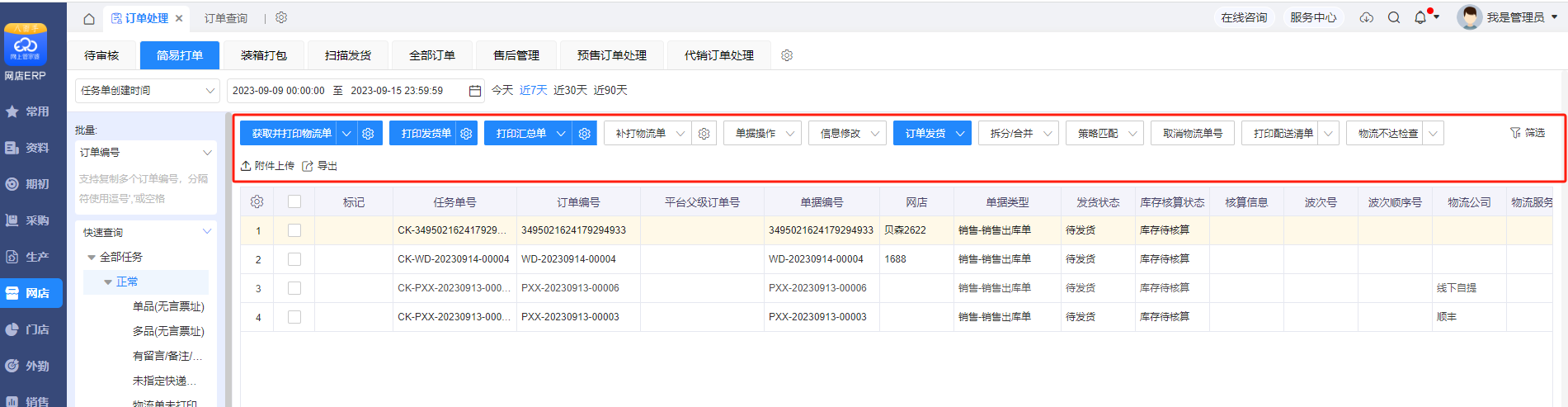1568x407 pixels.
Task: Select 近30天 date shortcut
Action: tap(571, 90)
